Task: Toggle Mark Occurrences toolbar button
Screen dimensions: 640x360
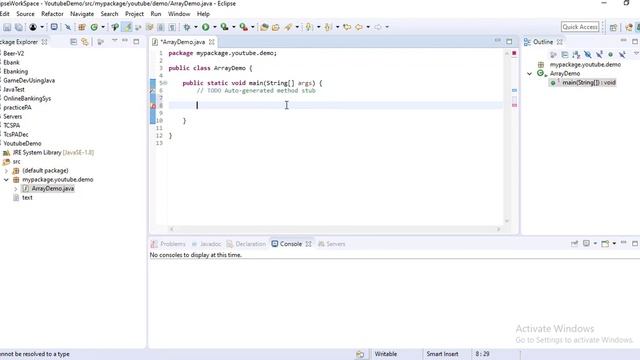Action: 127,27
